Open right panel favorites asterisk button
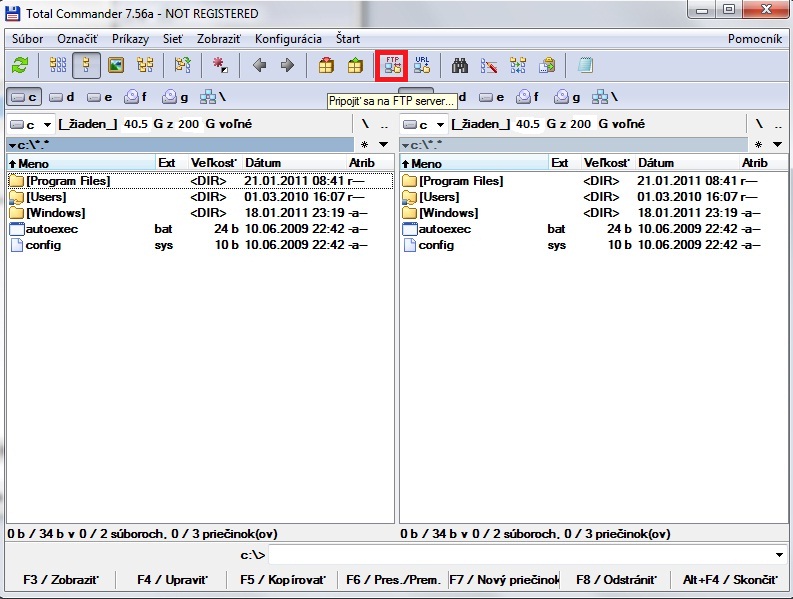 click(758, 145)
